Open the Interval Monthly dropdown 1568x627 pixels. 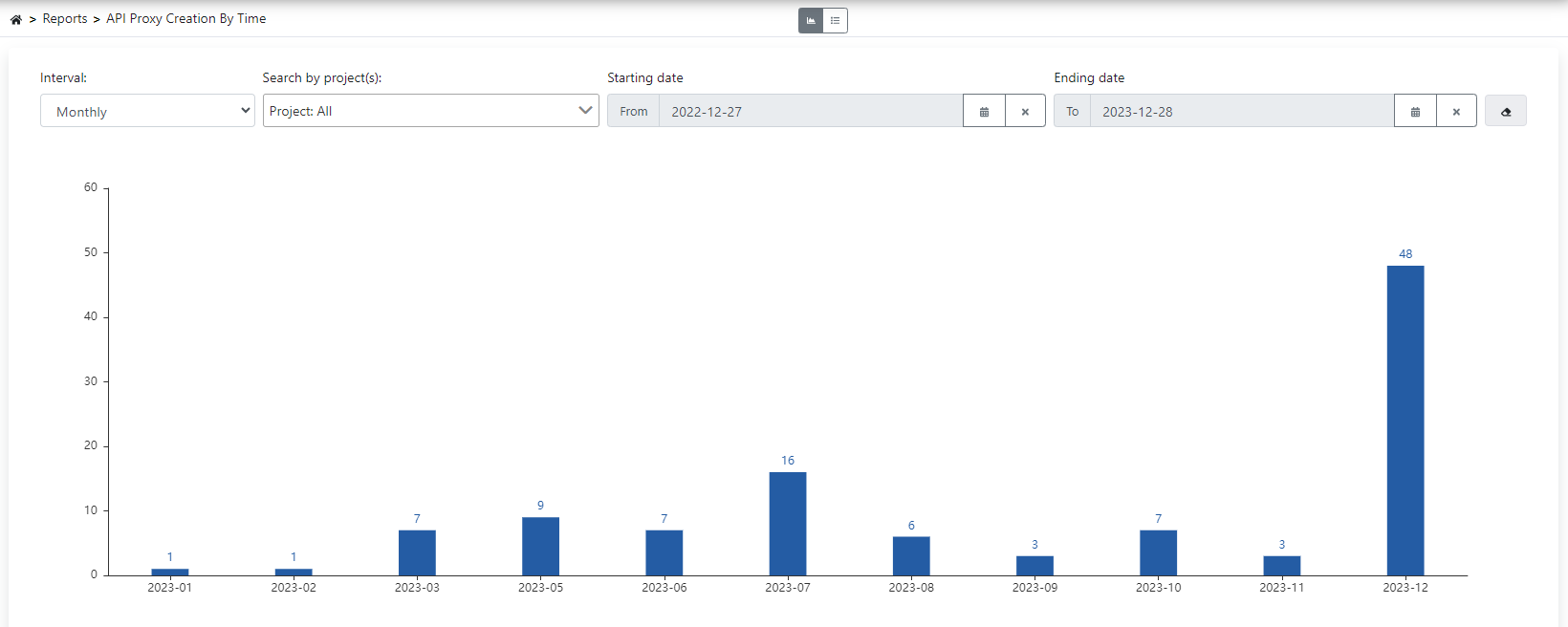pos(147,111)
